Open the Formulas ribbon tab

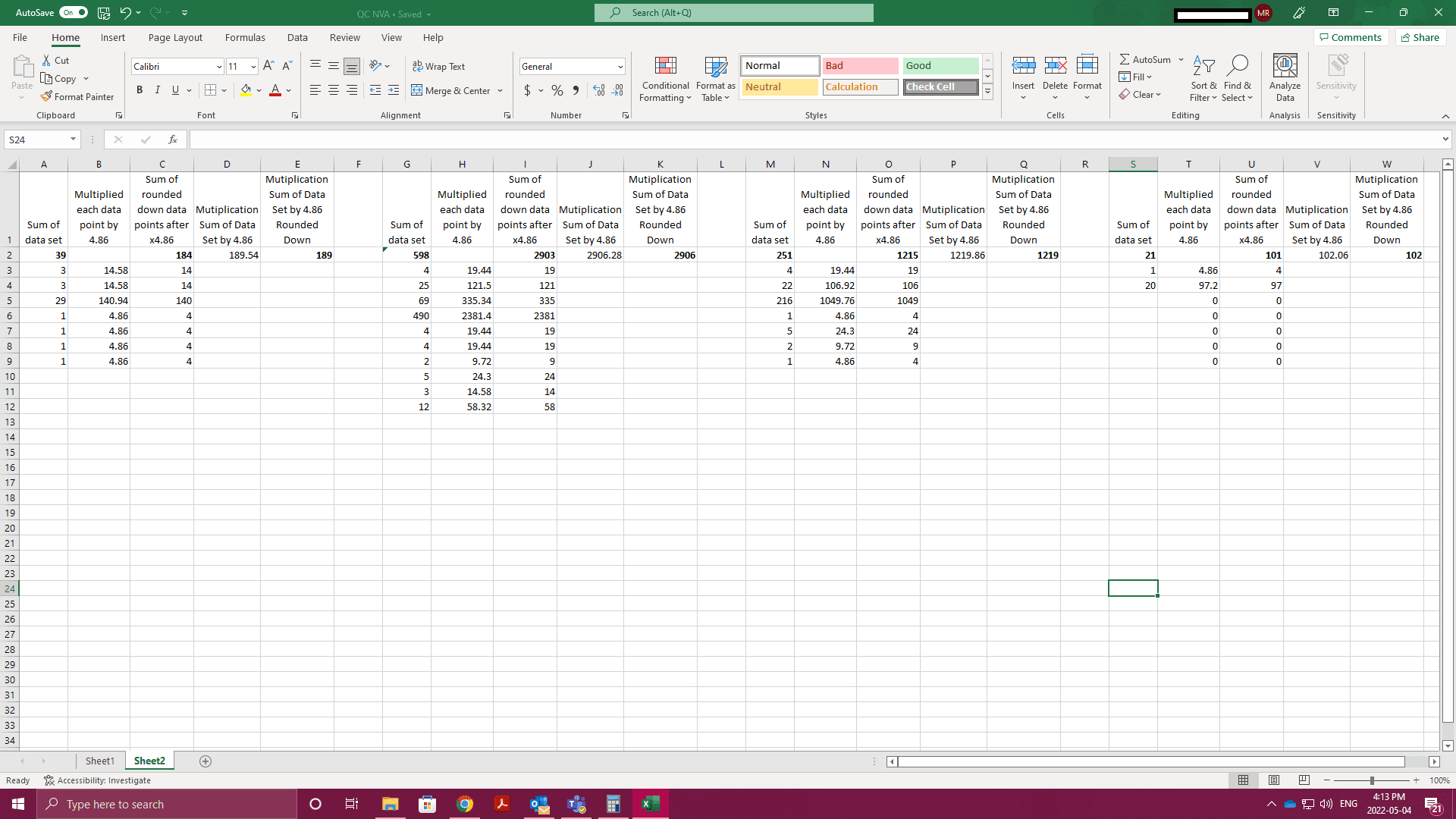pyautogui.click(x=245, y=37)
